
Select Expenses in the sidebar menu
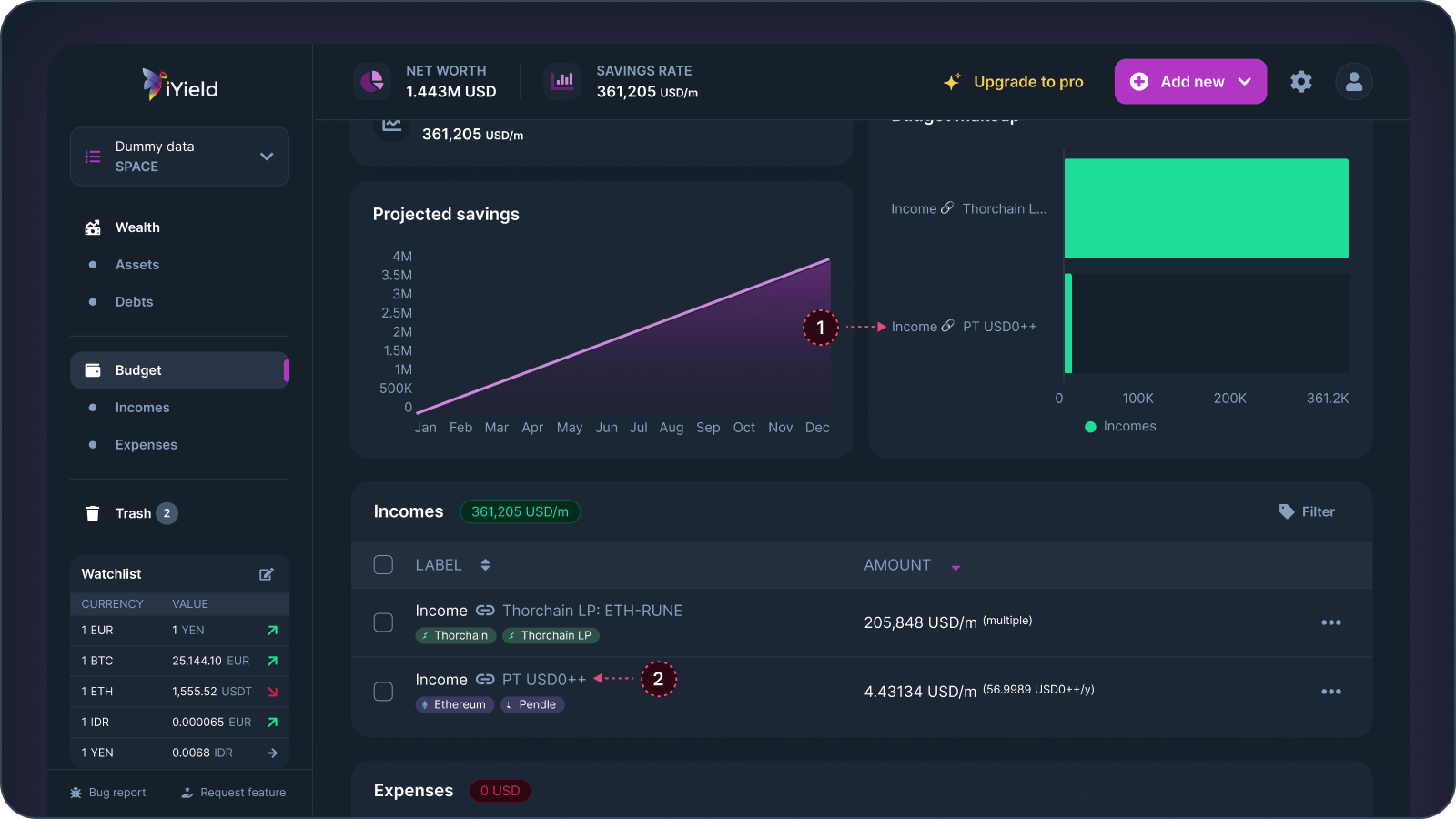[x=146, y=444]
